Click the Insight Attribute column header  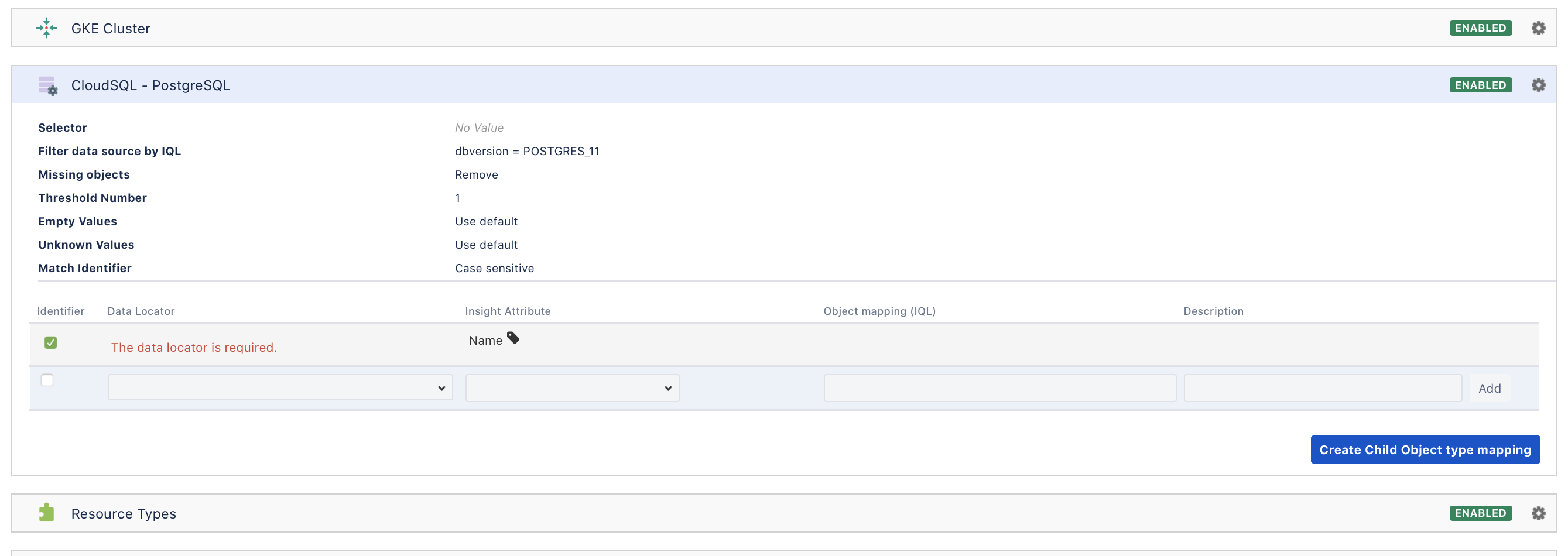(x=508, y=311)
